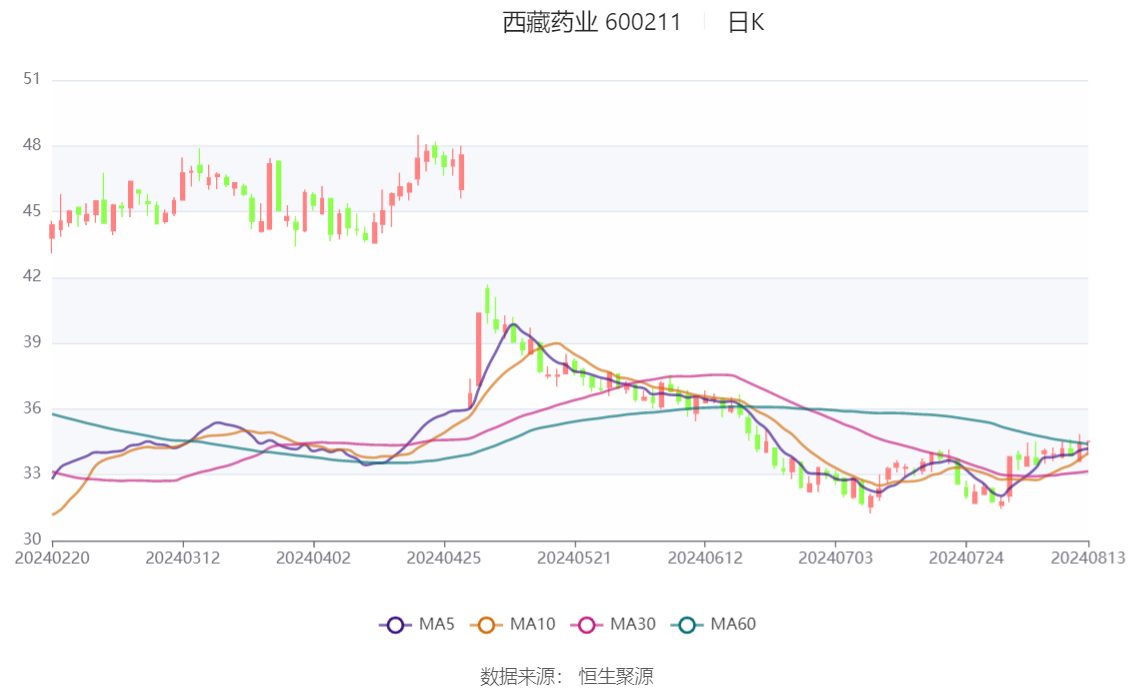Click x-axis date label 20240813
Viewport: 1134px width, 689px height.
point(1088,558)
